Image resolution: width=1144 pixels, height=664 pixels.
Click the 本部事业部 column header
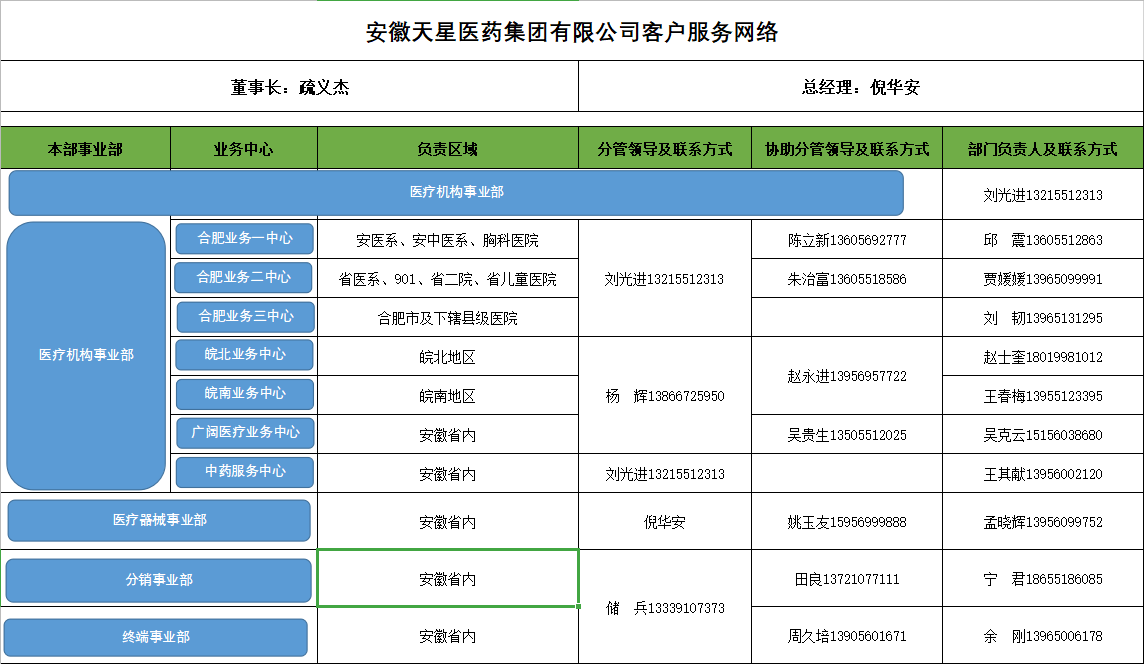click(x=85, y=149)
